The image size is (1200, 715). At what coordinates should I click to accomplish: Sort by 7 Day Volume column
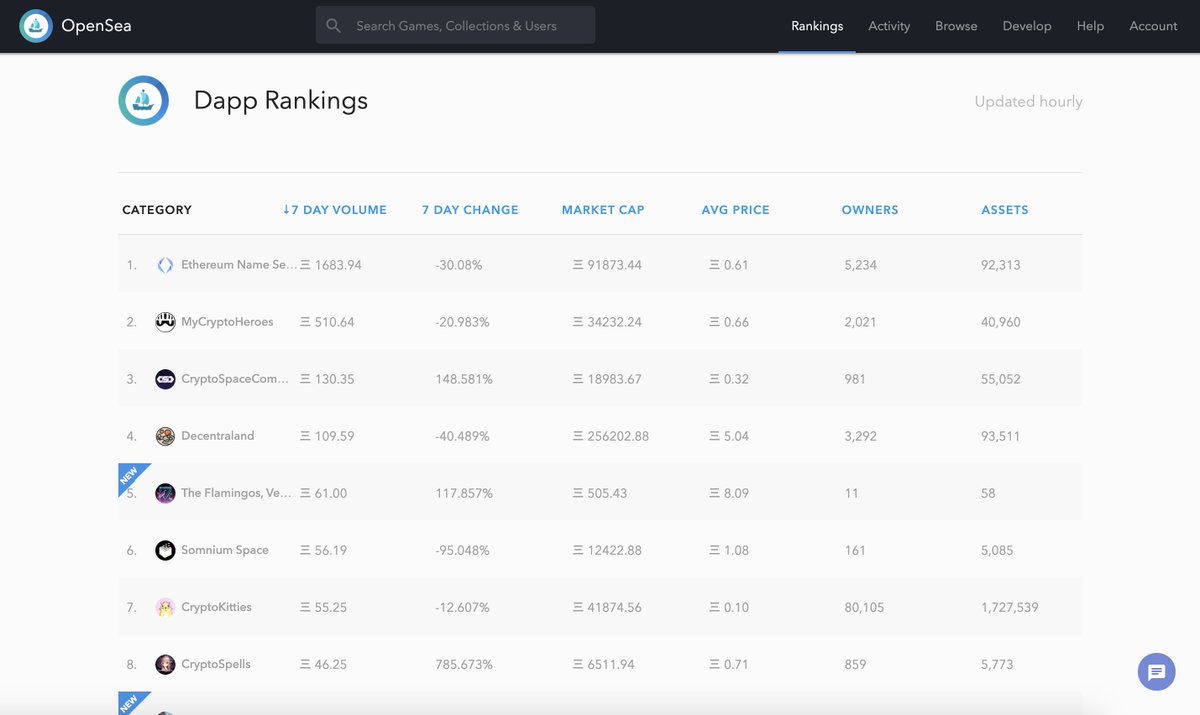coord(334,210)
